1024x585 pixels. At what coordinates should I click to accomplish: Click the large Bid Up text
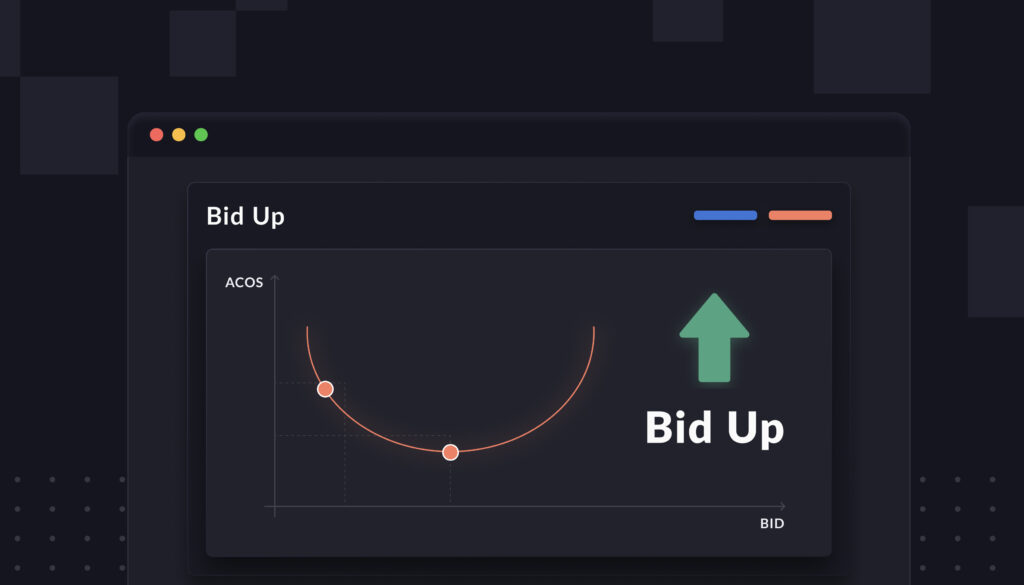point(714,428)
